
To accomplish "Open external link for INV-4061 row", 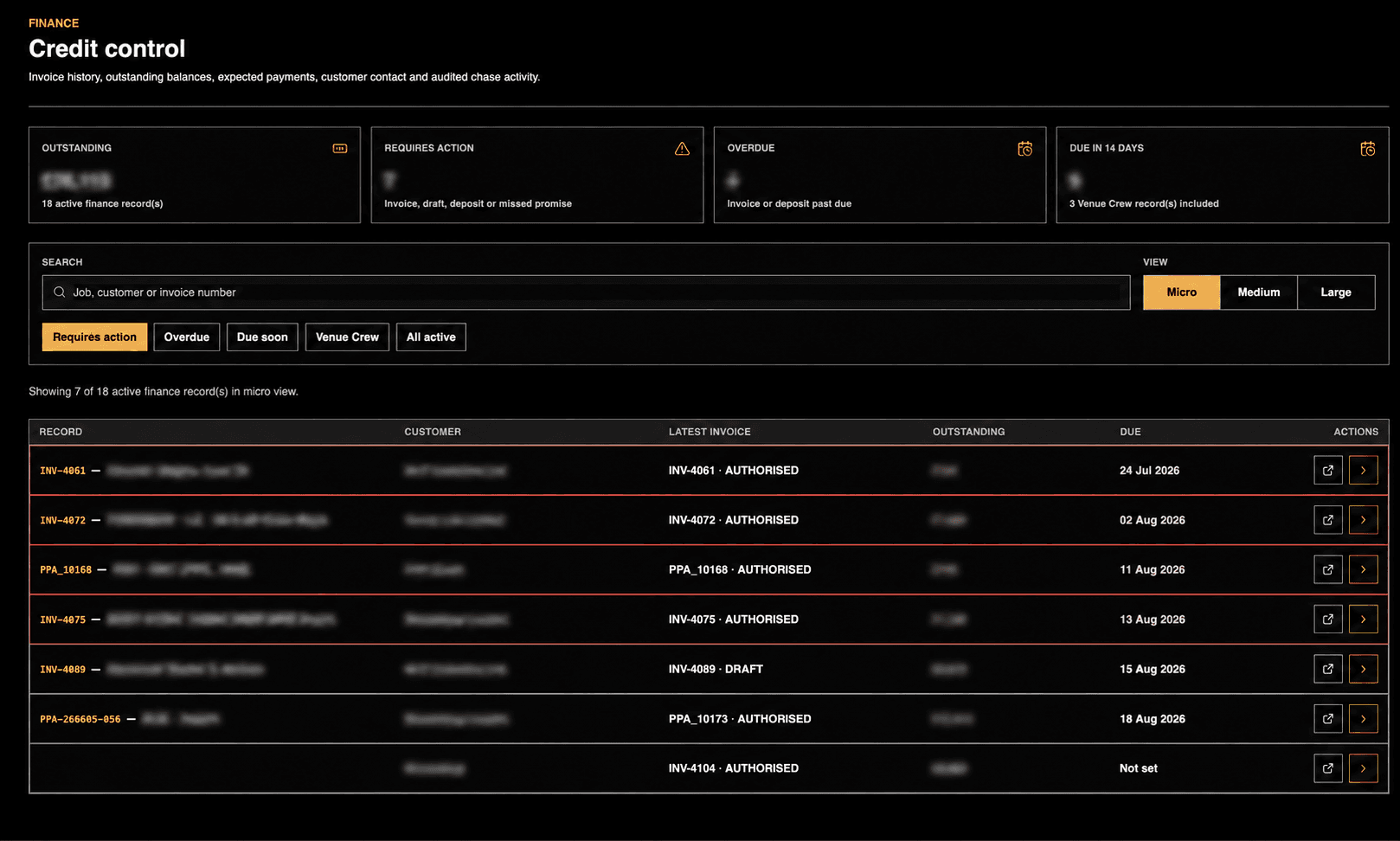I will pyautogui.click(x=1328, y=471).
